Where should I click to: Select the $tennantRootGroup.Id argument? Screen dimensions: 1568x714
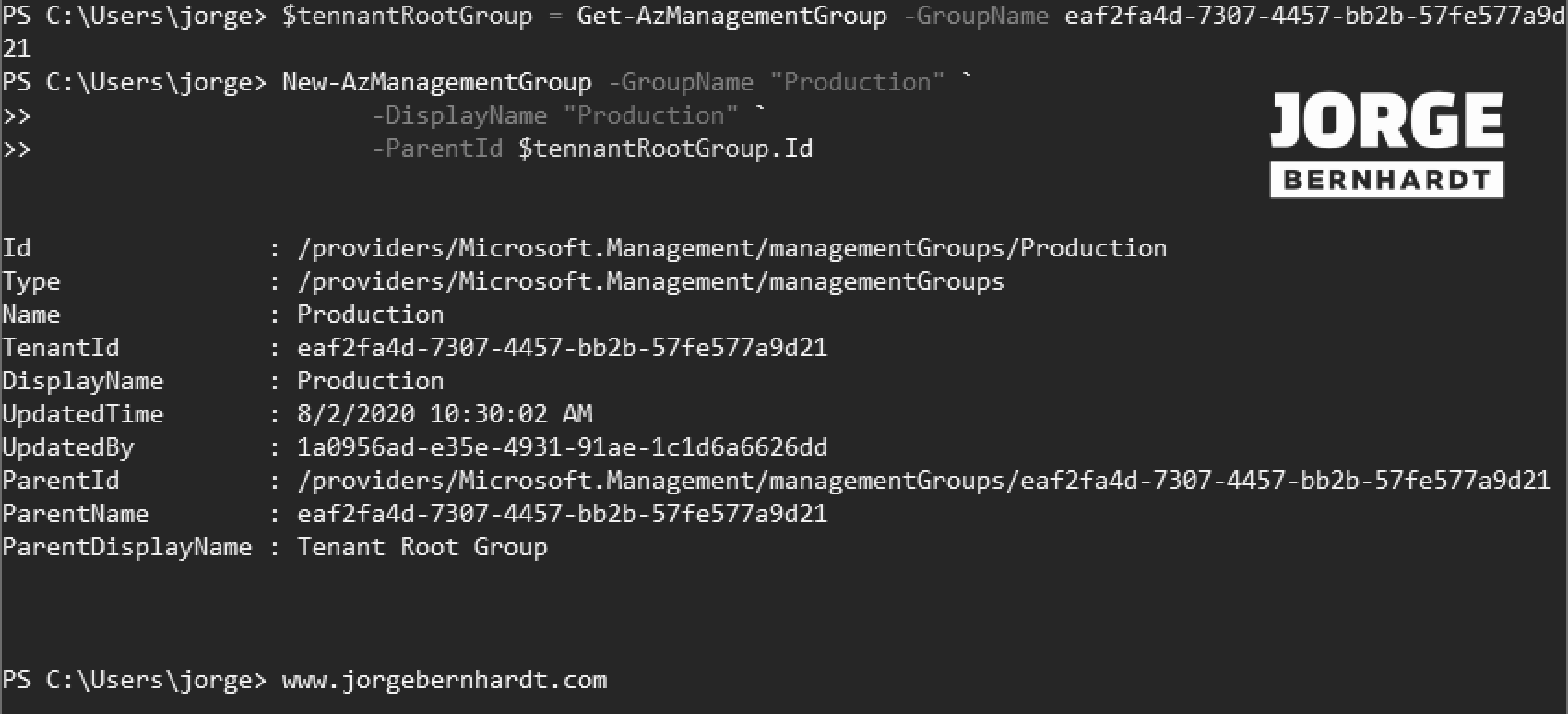tap(665, 149)
